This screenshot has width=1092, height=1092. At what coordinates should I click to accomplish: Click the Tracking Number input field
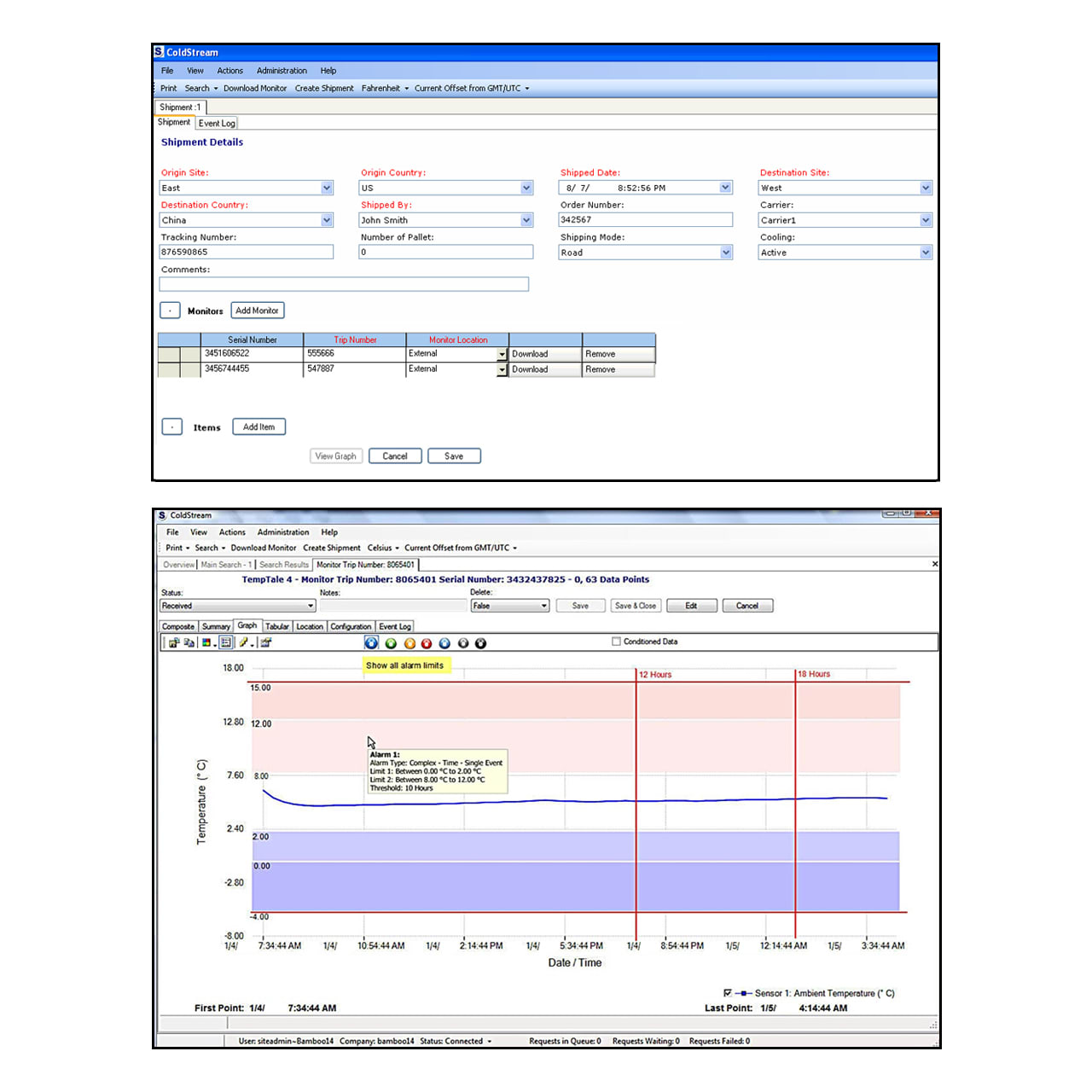pyautogui.click(x=247, y=252)
